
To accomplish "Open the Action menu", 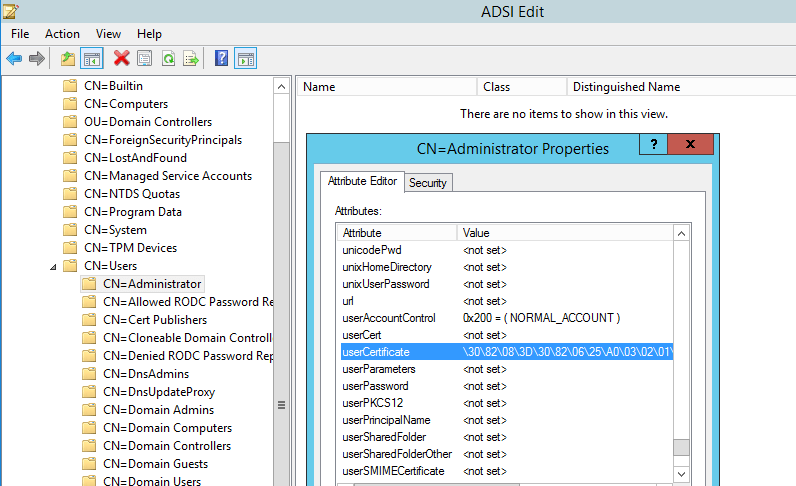I will coord(62,34).
